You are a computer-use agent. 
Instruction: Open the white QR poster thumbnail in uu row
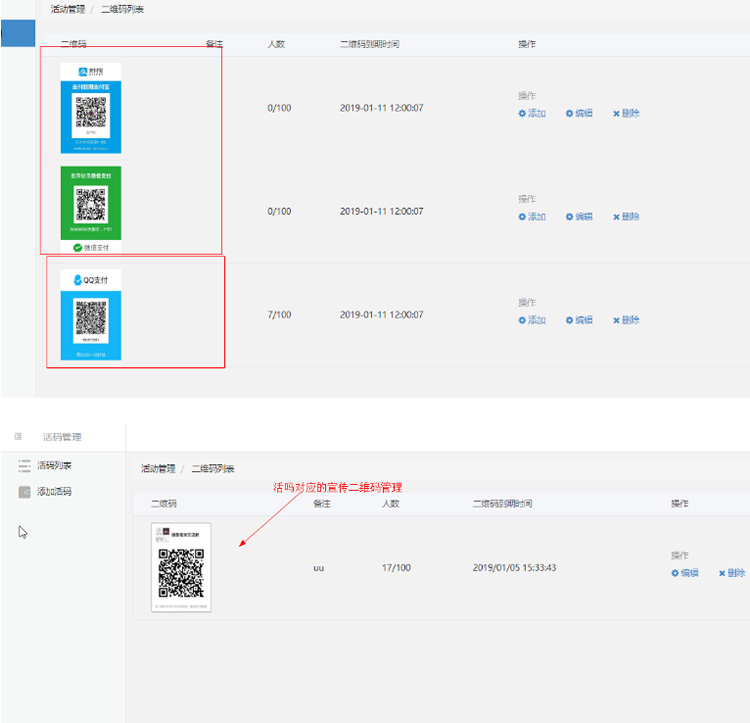[181, 567]
